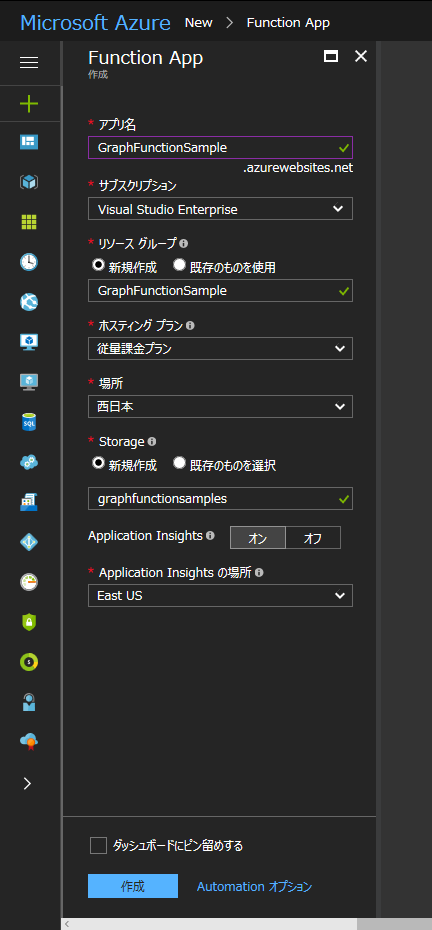432x930 pixels.
Task: Check ダッシュボードにピン留めする checkbox
Action: pyautogui.click(x=98, y=845)
